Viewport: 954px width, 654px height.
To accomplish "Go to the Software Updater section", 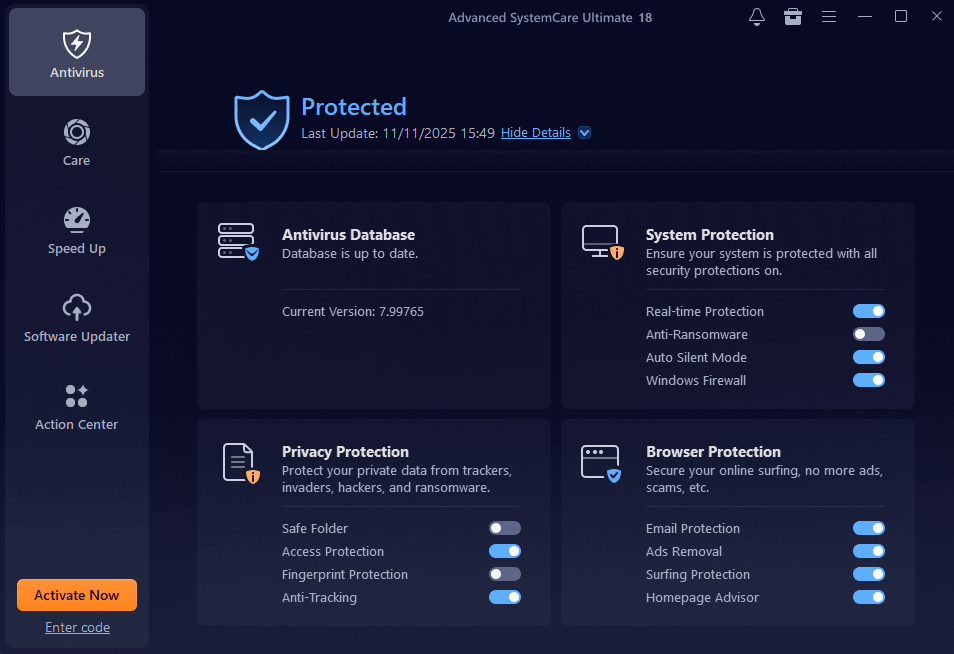I will [77, 319].
